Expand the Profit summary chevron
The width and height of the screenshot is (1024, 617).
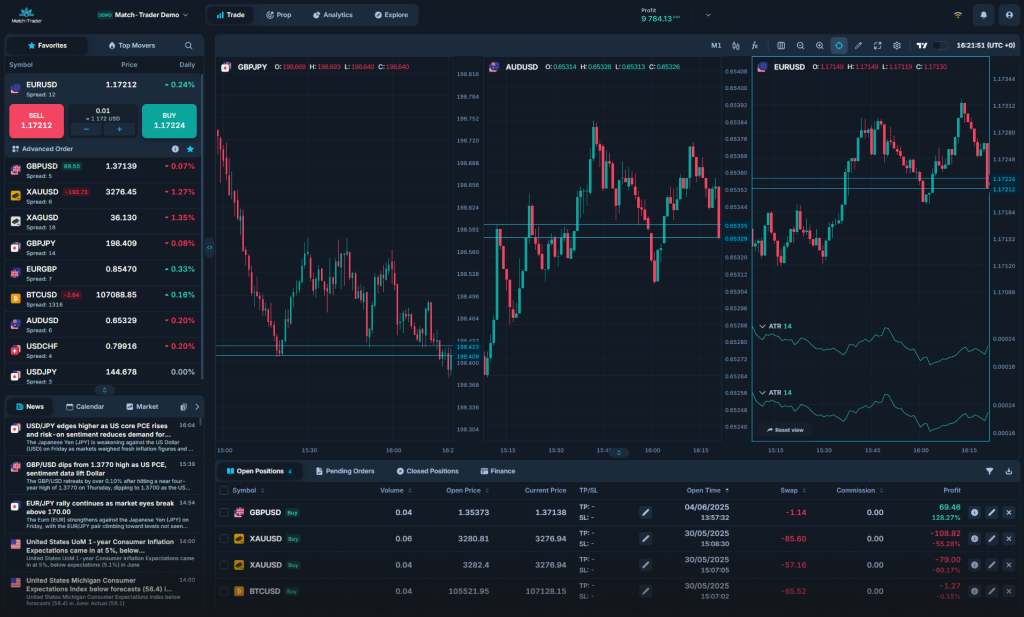tap(708, 15)
